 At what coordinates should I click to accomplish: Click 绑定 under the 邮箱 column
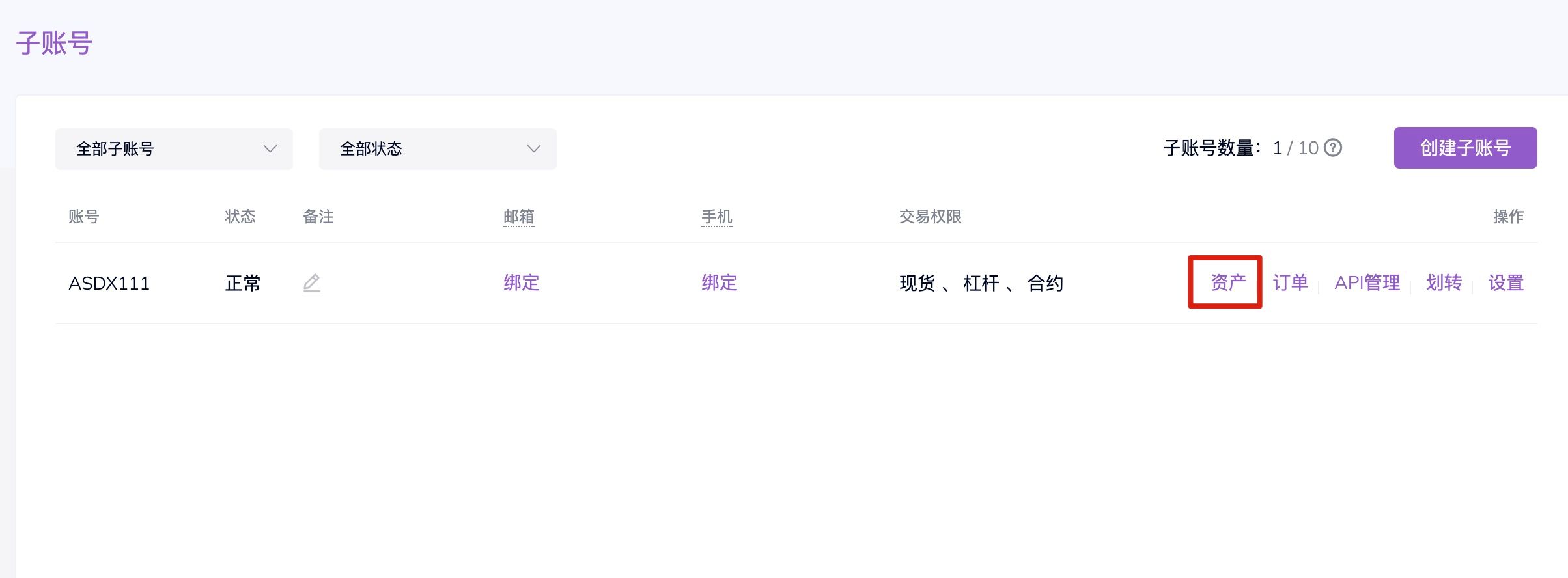tap(522, 282)
